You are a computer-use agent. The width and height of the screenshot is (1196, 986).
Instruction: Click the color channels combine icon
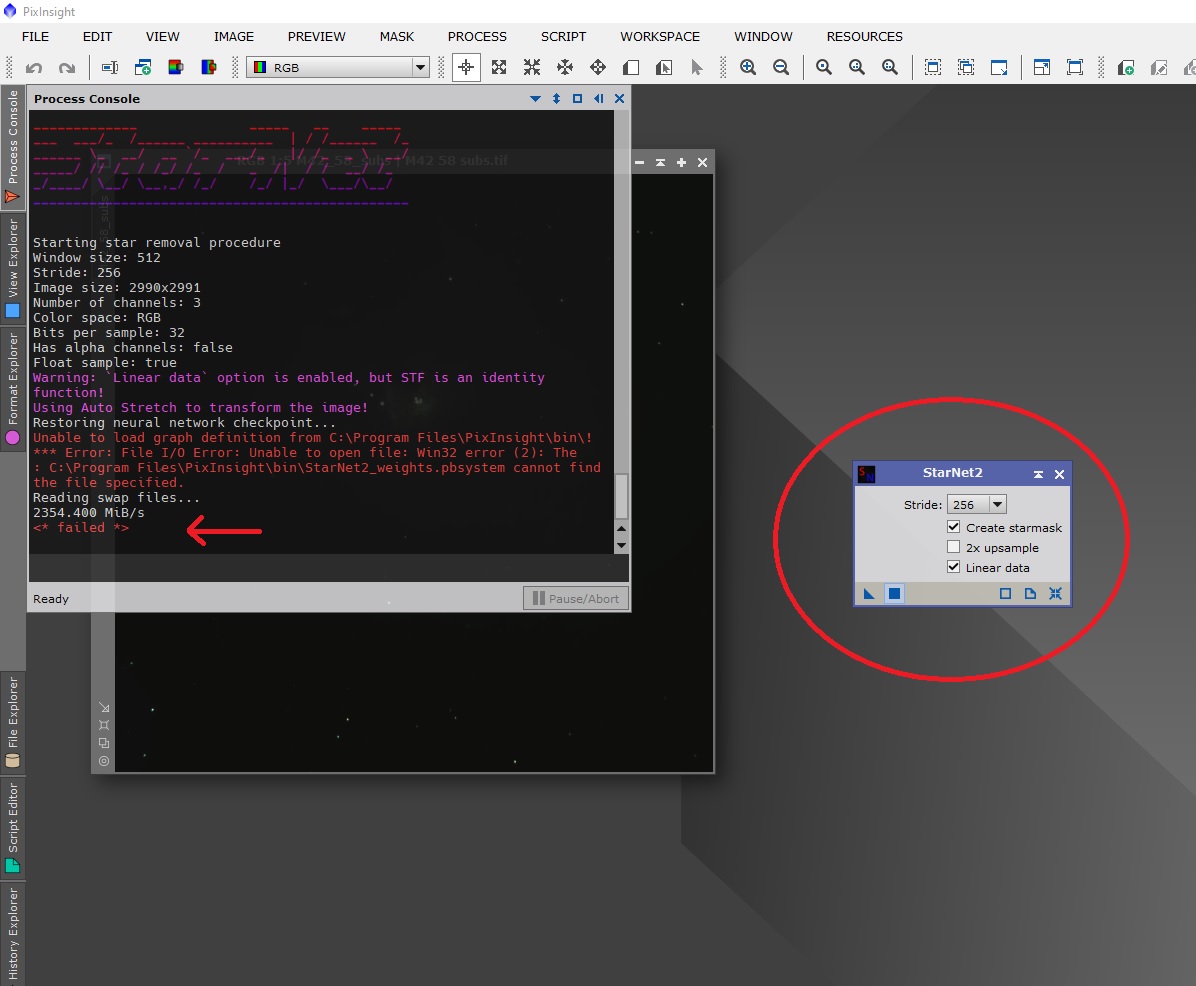pyautogui.click(x=208, y=68)
